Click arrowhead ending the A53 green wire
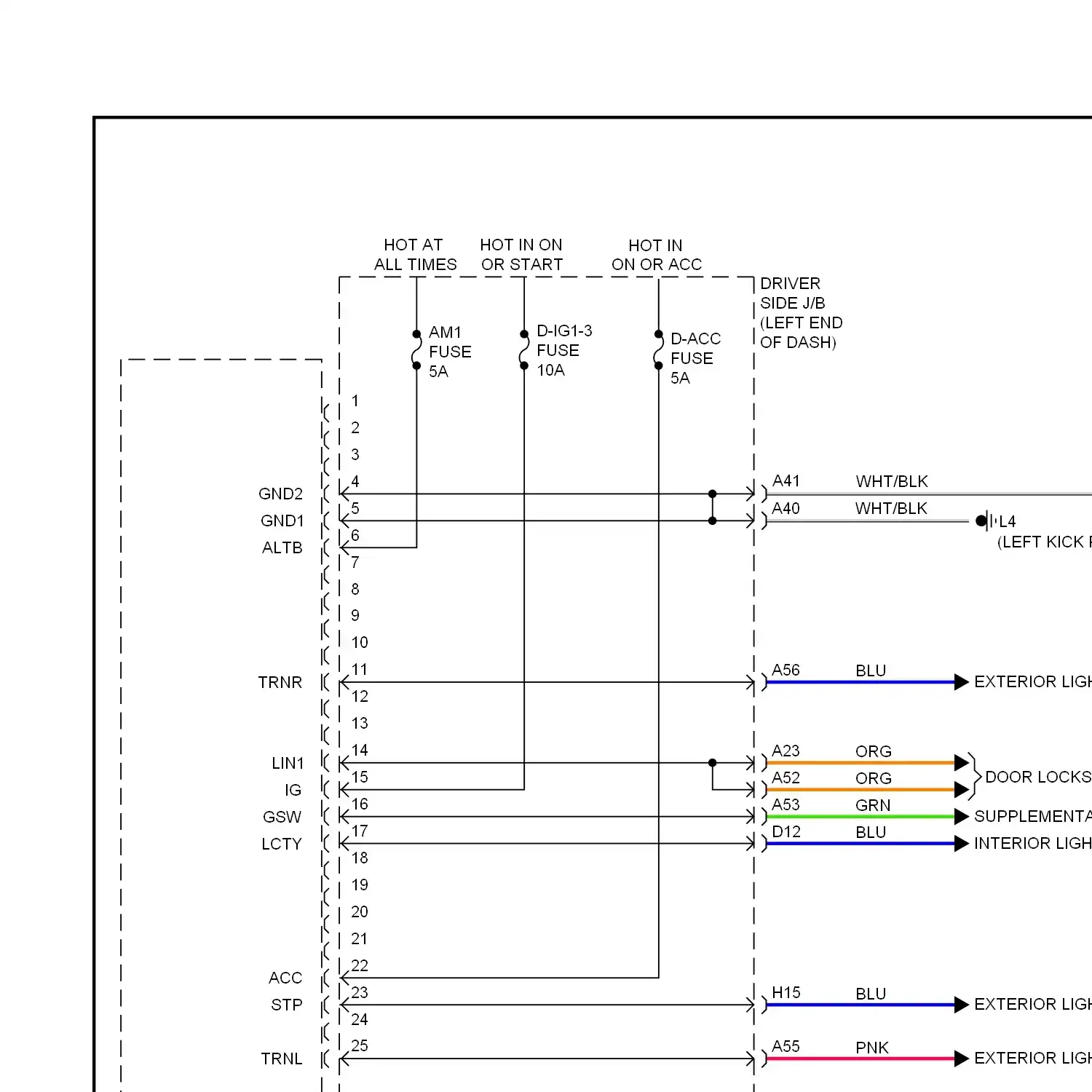This screenshot has height=1092, width=1092. point(961,817)
